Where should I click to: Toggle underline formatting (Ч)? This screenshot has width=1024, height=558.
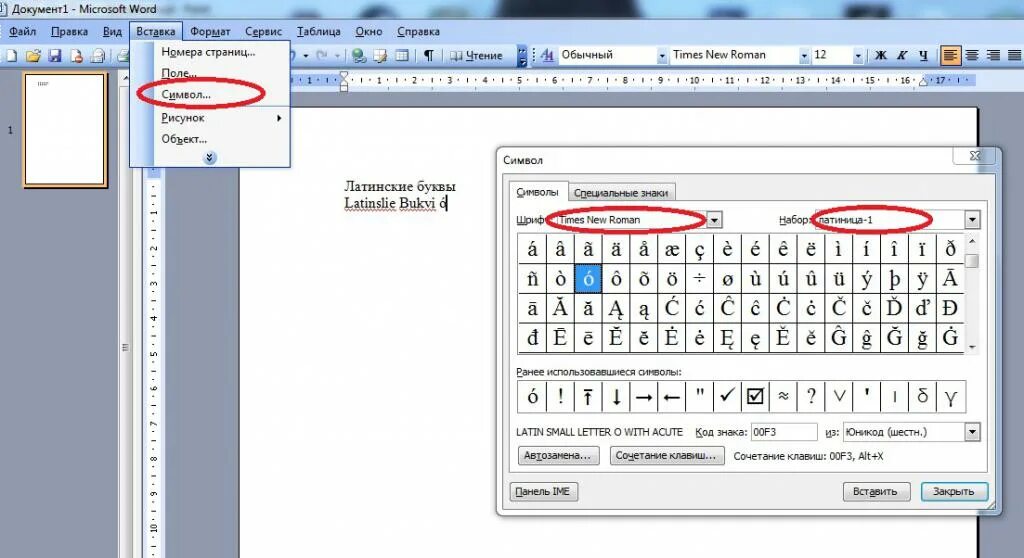(x=923, y=56)
